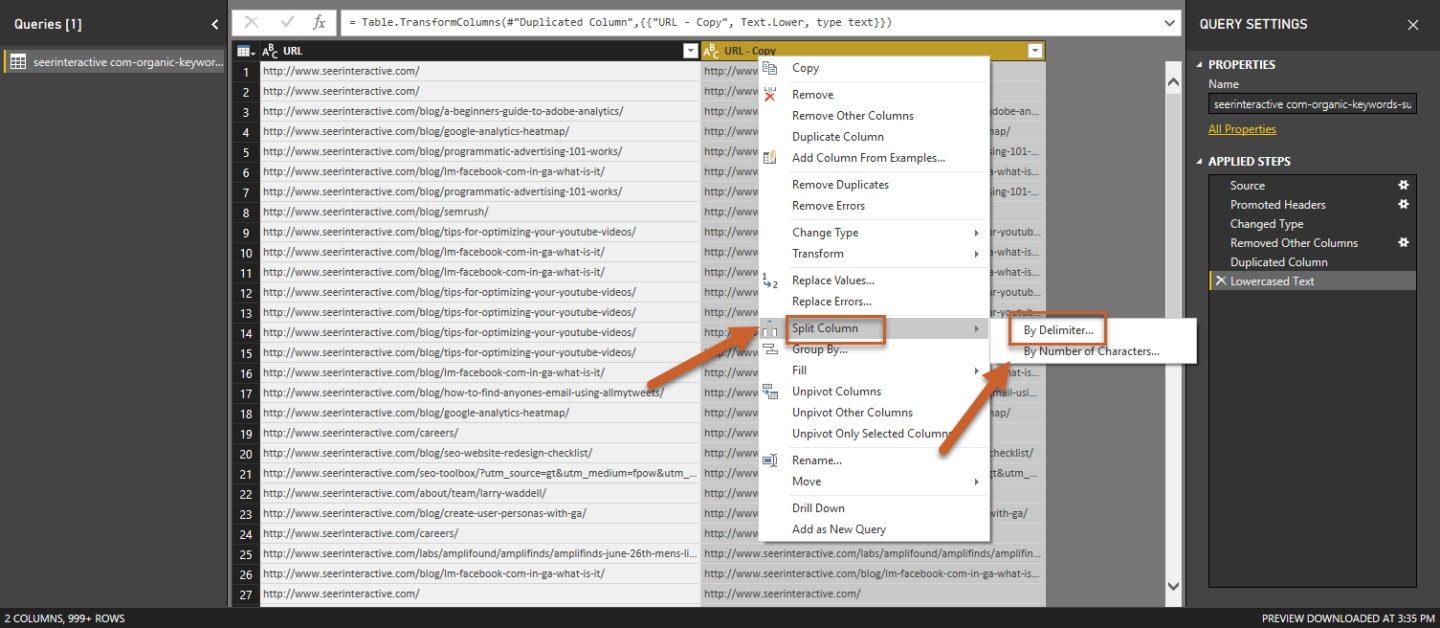
Task: Click the formula bar cancel X icon
Action: pos(252,22)
